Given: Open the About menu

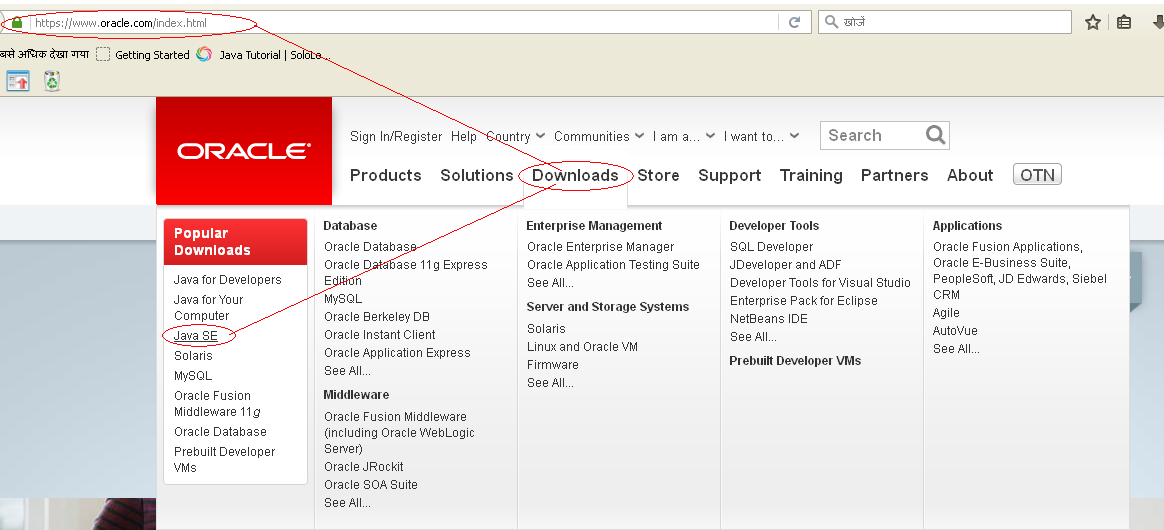Looking at the screenshot, I should click(970, 175).
